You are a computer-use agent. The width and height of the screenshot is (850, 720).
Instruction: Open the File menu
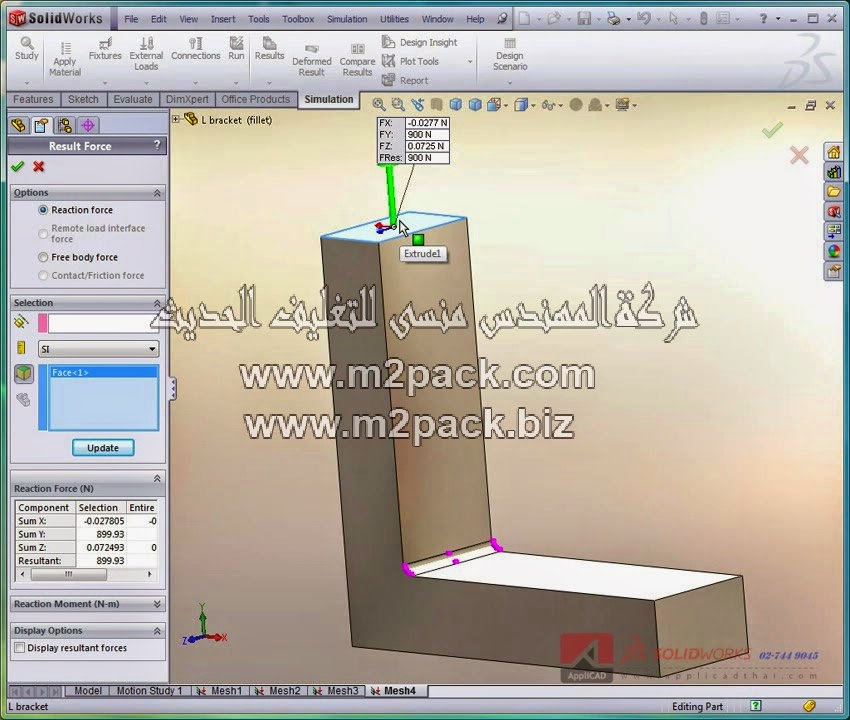tap(131, 19)
